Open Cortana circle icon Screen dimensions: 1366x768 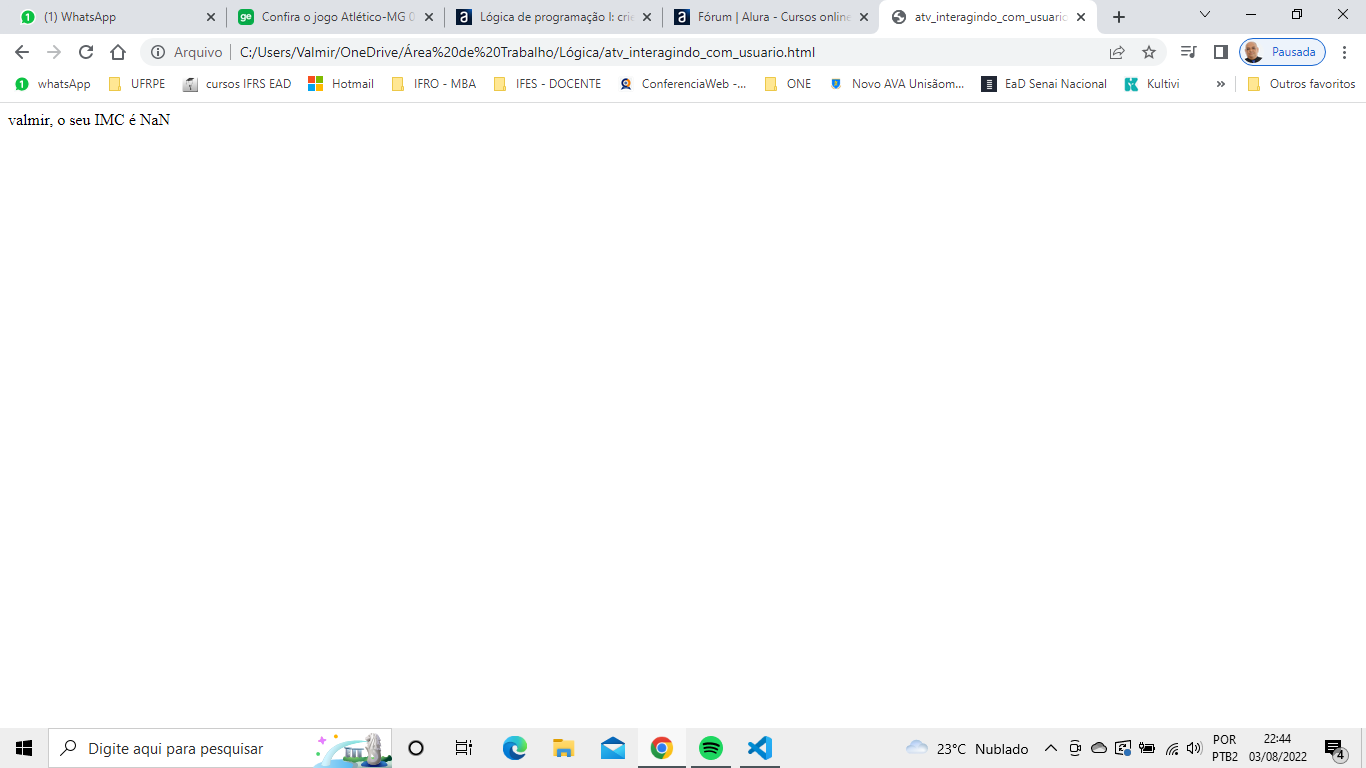coord(416,748)
